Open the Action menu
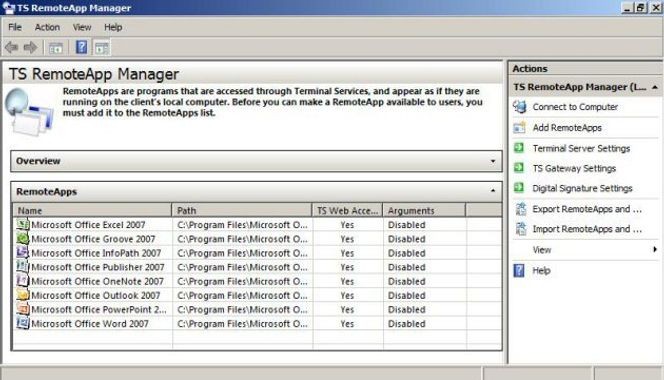Viewport: 664px width, 380px height. coord(47,27)
